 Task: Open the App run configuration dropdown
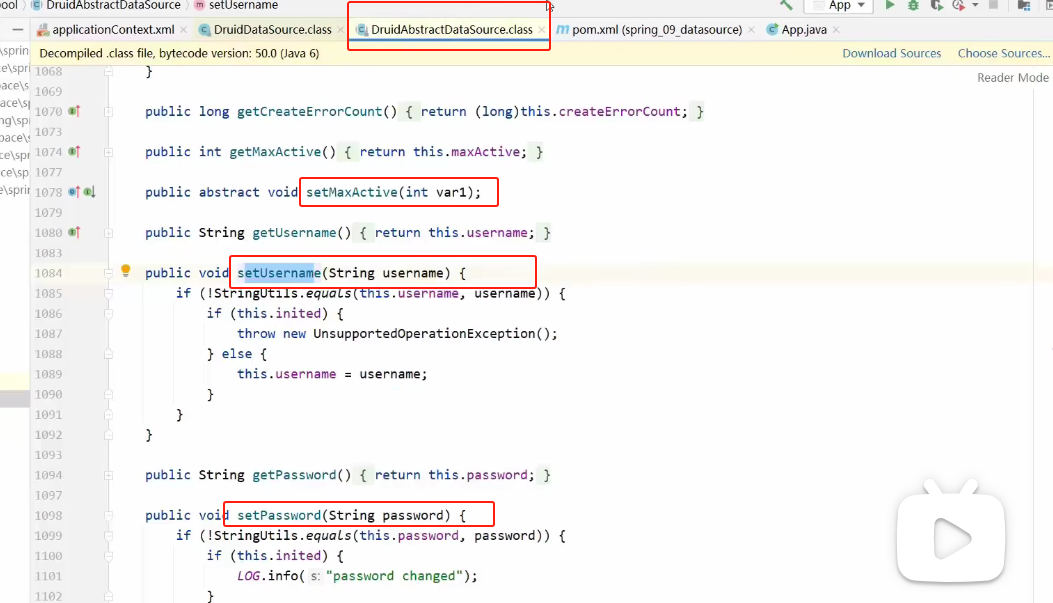click(x=839, y=5)
